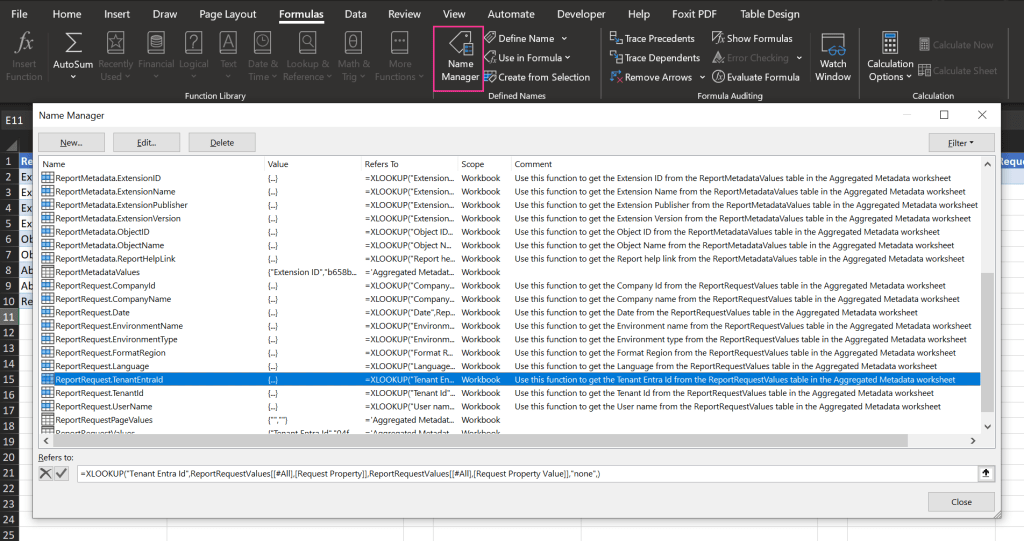Click the AutoSum sigma icon
The image size is (1024, 541).
[x=73, y=43]
